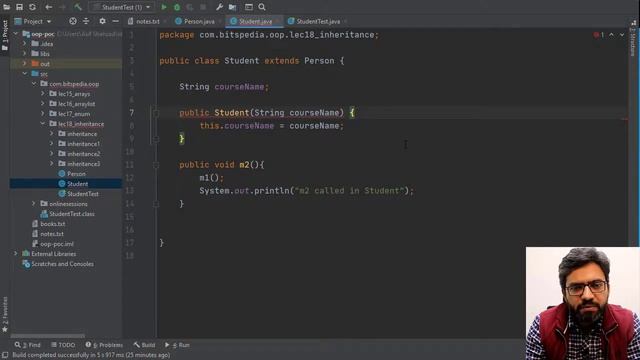
Task: Expand the lec15_arrays package
Action: 43,93
